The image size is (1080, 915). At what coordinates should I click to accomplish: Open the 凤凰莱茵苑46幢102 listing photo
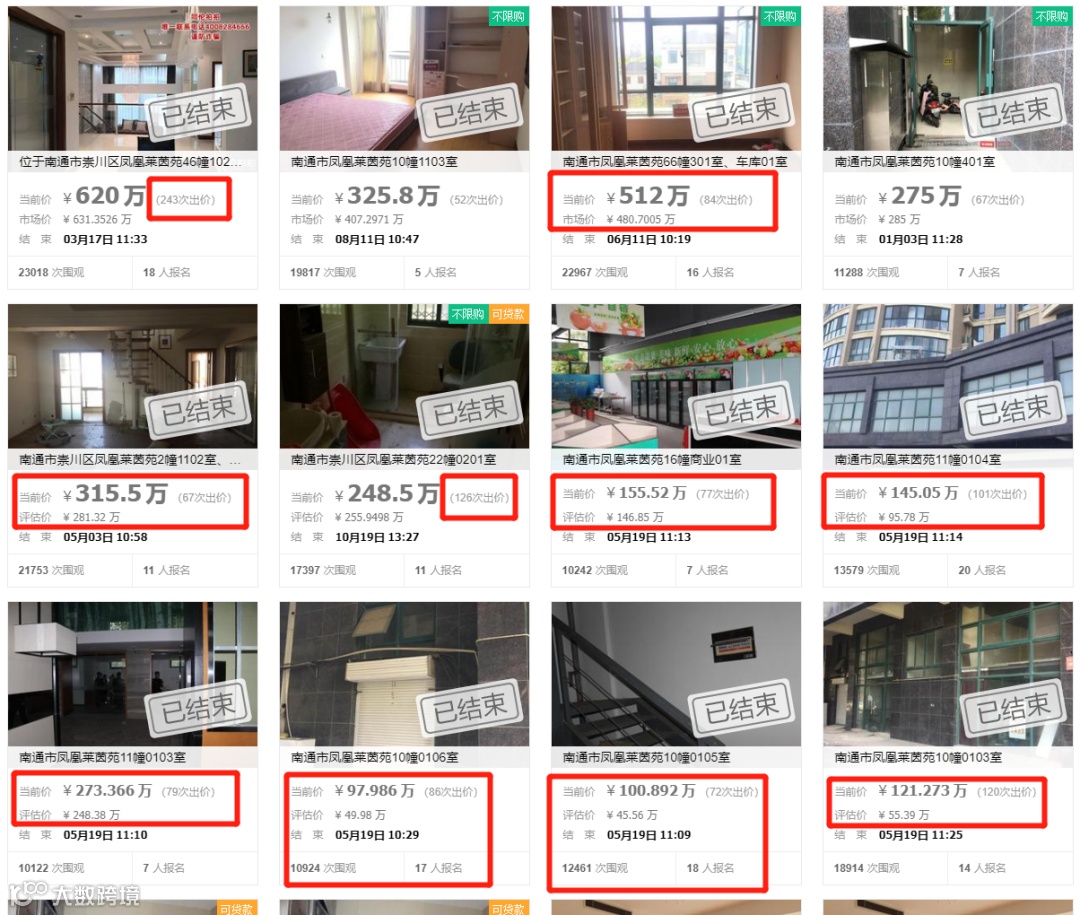pyautogui.click(x=133, y=79)
